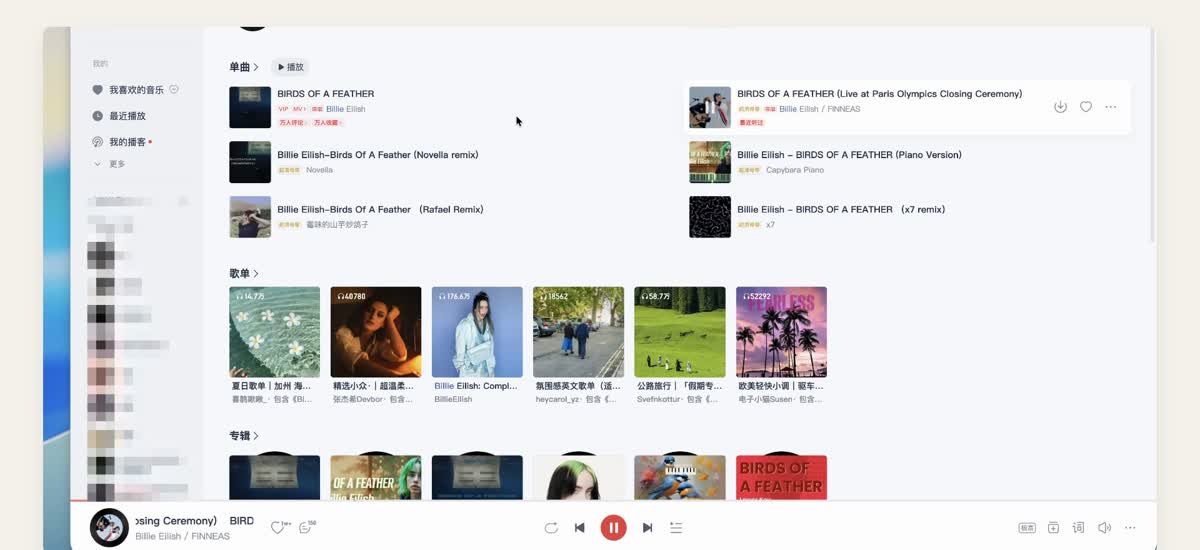Open playlist 氛围感英文歌单 cover

pyautogui.click(x=578, y=332)
